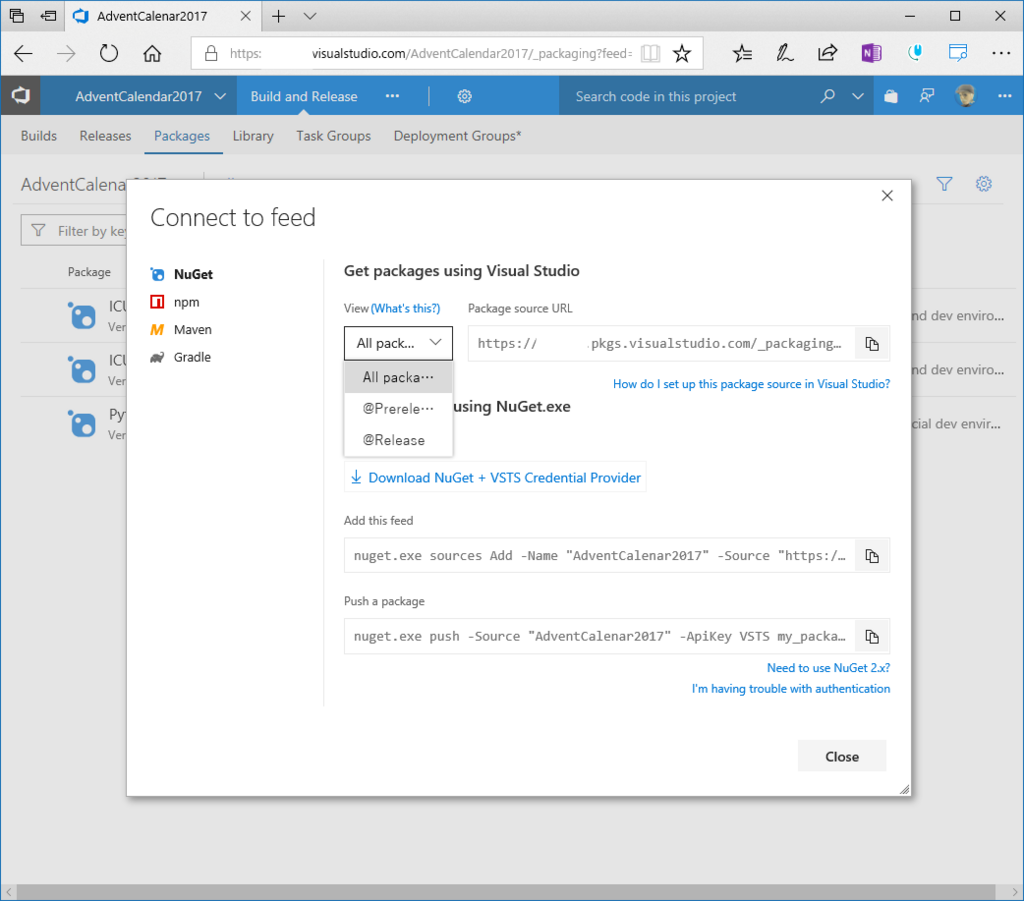
Task: Open feed settings gear icon
Action: click(x=984, y=184)
